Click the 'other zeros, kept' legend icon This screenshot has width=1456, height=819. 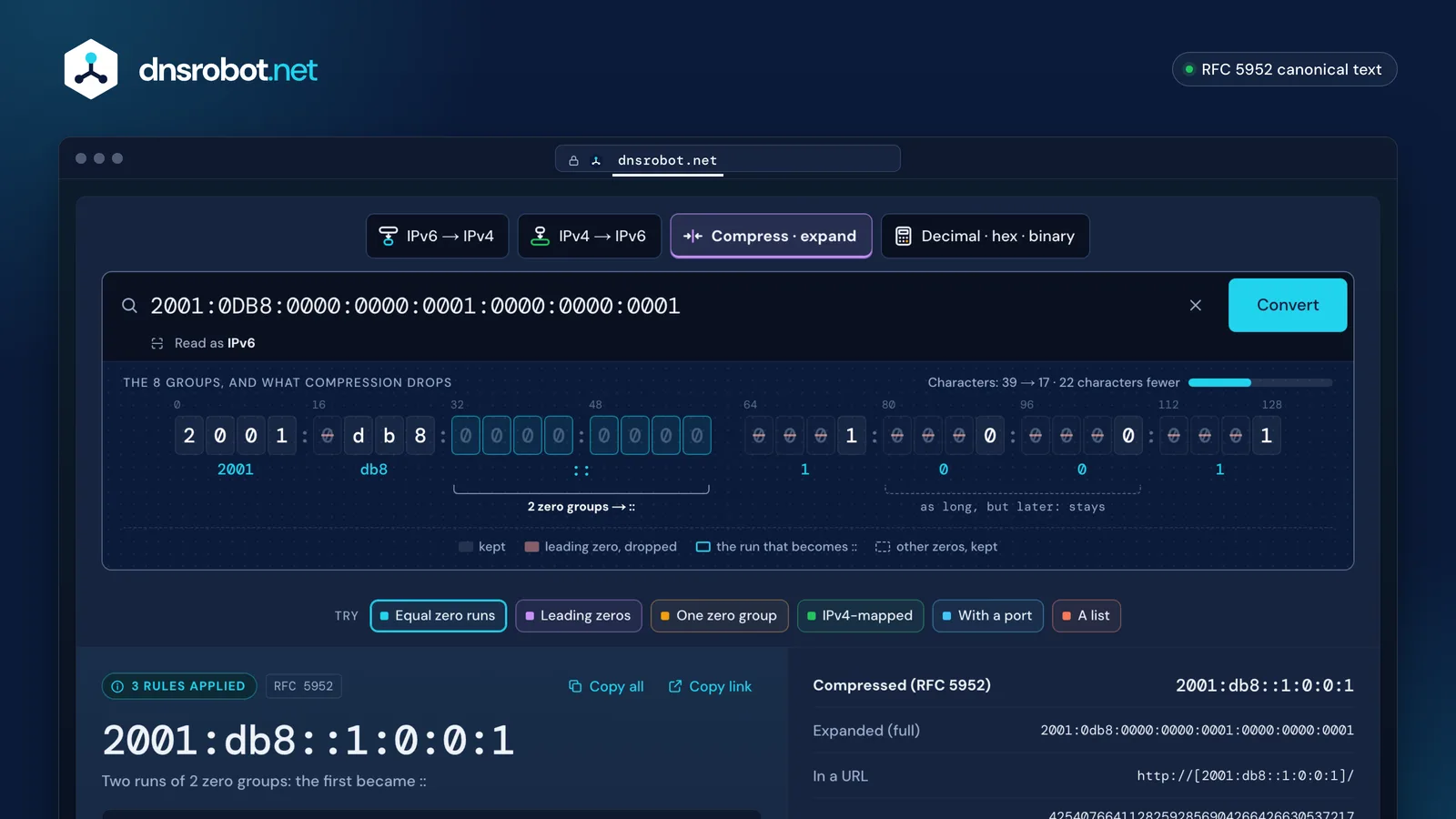coord(883,547)
